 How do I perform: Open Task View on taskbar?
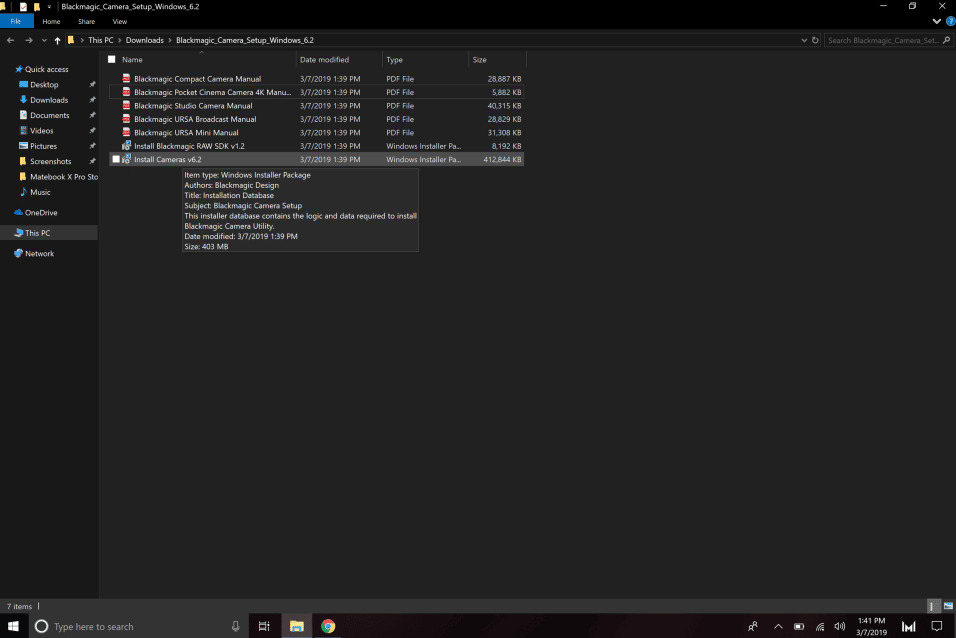(264, 626)
